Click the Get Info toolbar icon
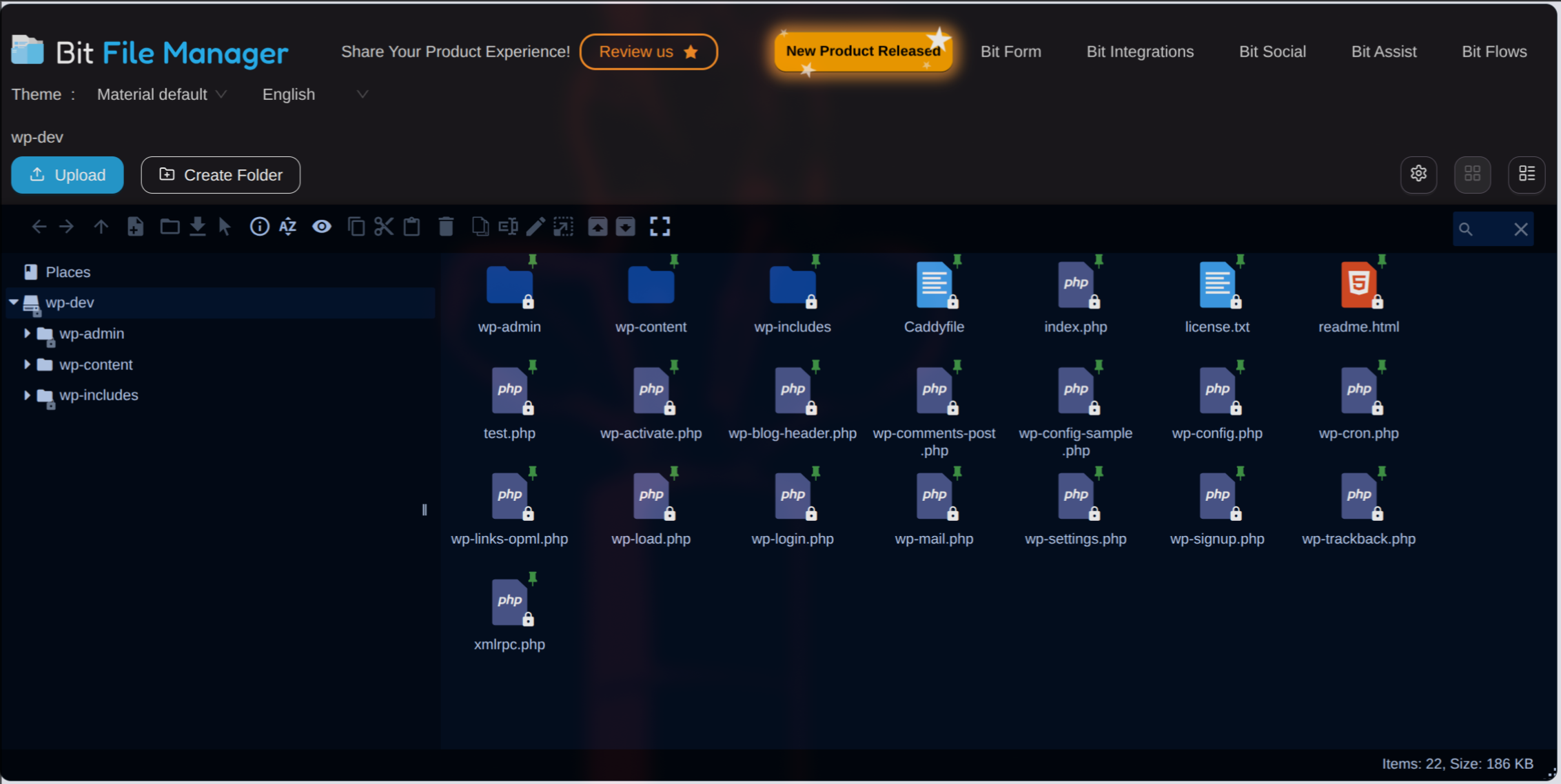 coord(259,227)
